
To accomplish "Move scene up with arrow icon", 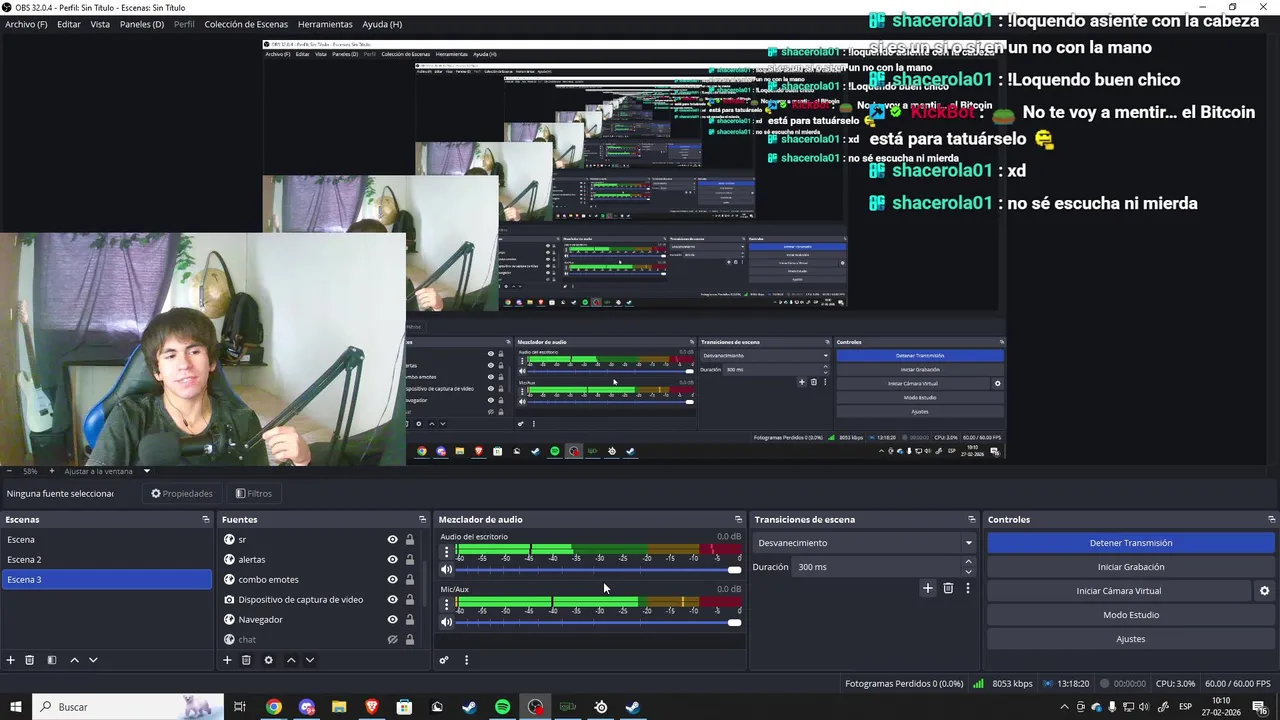I will 74,660.
